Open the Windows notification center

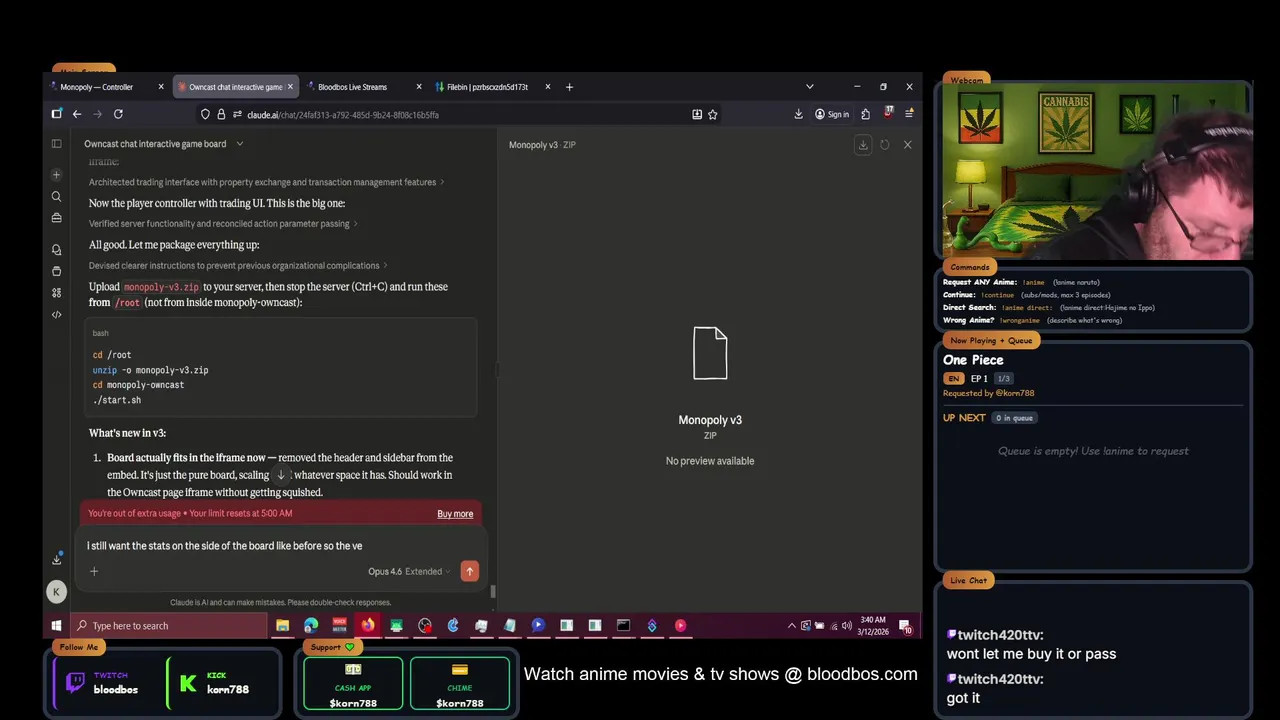click(x=906, y=627)
